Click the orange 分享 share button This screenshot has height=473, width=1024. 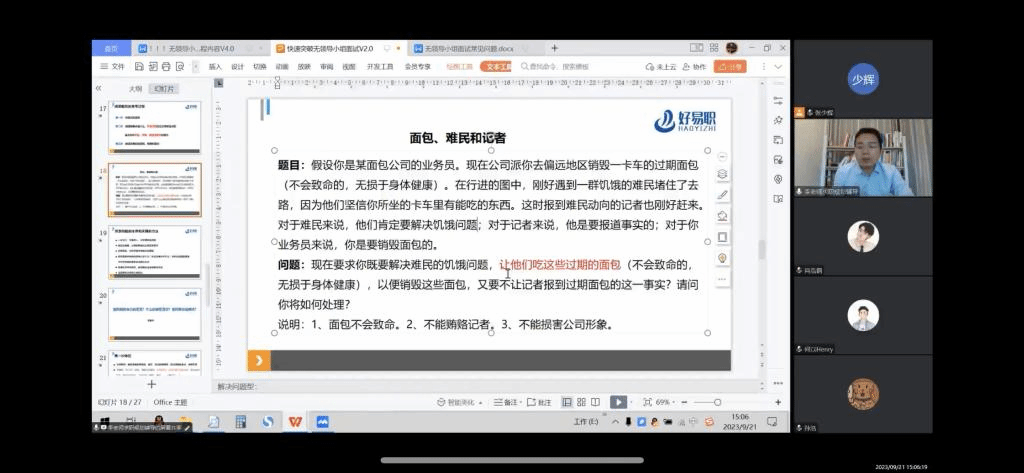[x=731, y=67]
